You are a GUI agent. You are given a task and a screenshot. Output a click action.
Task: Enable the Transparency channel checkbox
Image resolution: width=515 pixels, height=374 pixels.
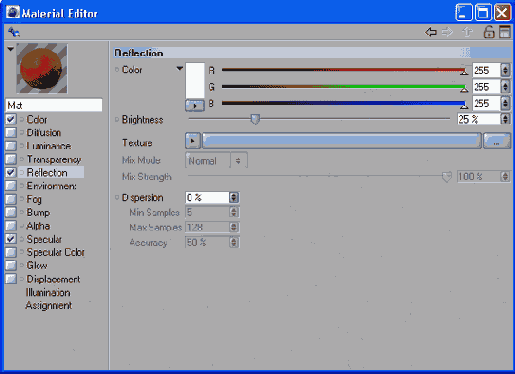click(11, 159)
